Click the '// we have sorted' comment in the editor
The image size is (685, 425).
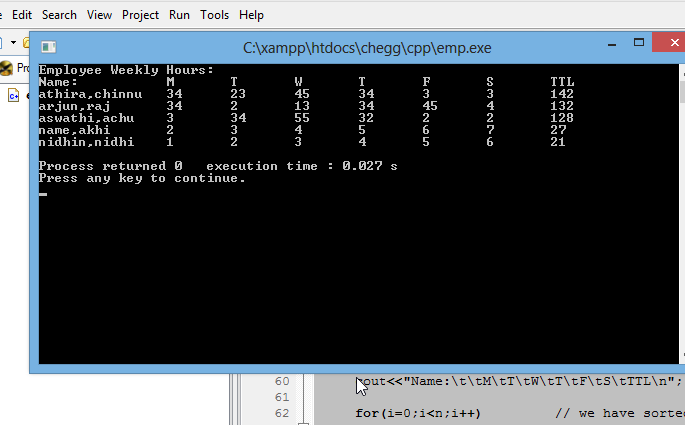point(620,413)
